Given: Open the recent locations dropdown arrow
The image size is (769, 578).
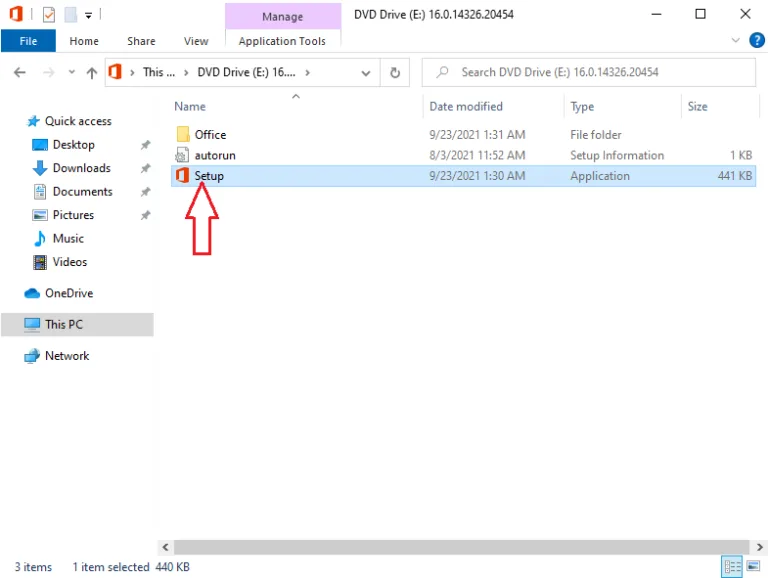Looking at the screenshot, I should [x=71, y=72].
